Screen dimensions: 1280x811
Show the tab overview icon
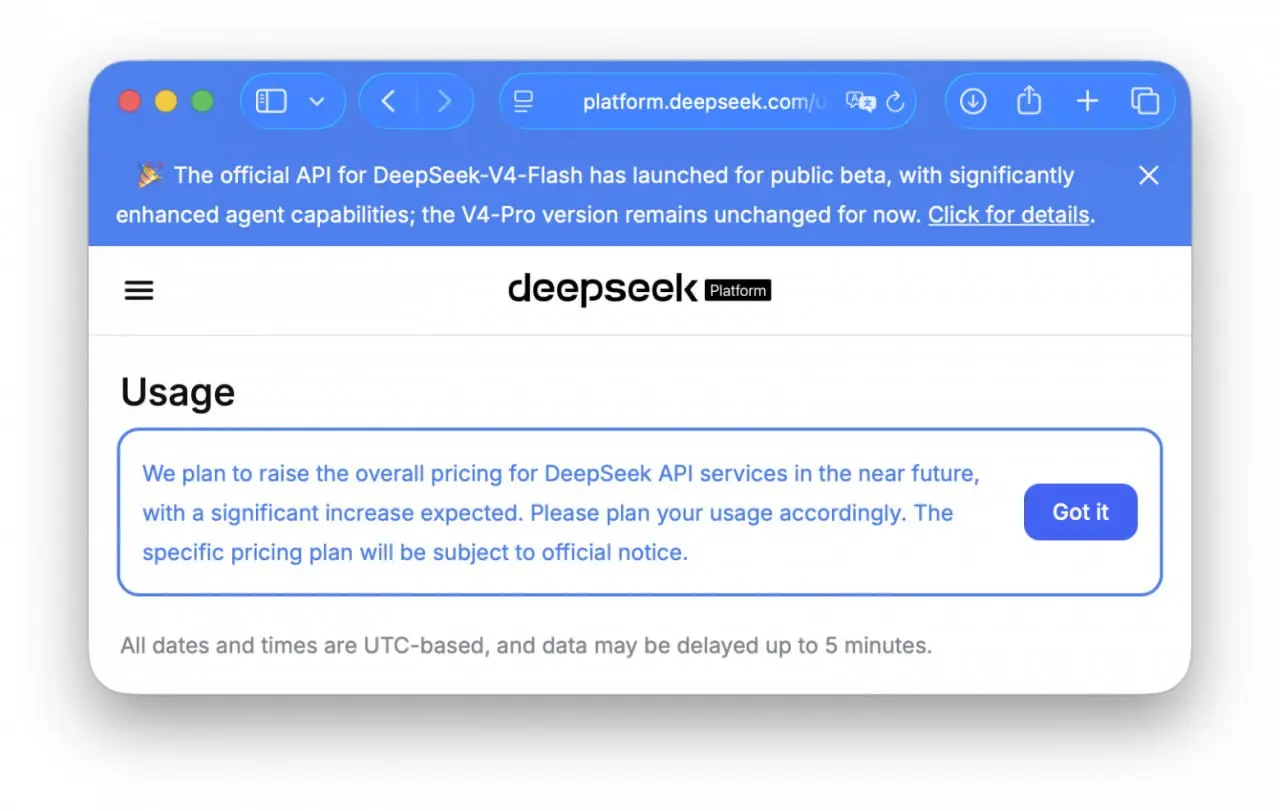click(1145, 101)
